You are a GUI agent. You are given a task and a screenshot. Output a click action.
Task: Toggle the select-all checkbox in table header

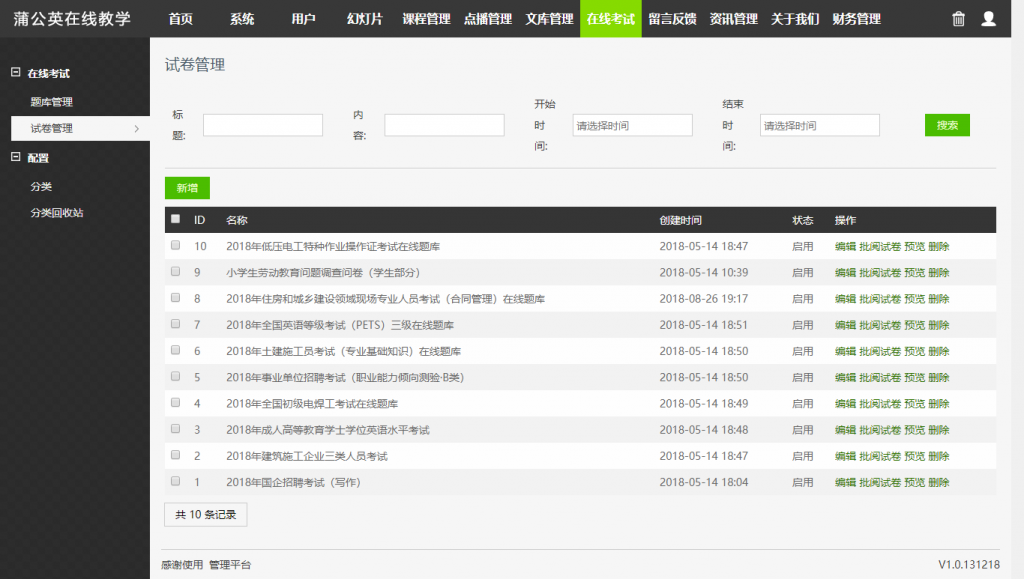point(176,219)
